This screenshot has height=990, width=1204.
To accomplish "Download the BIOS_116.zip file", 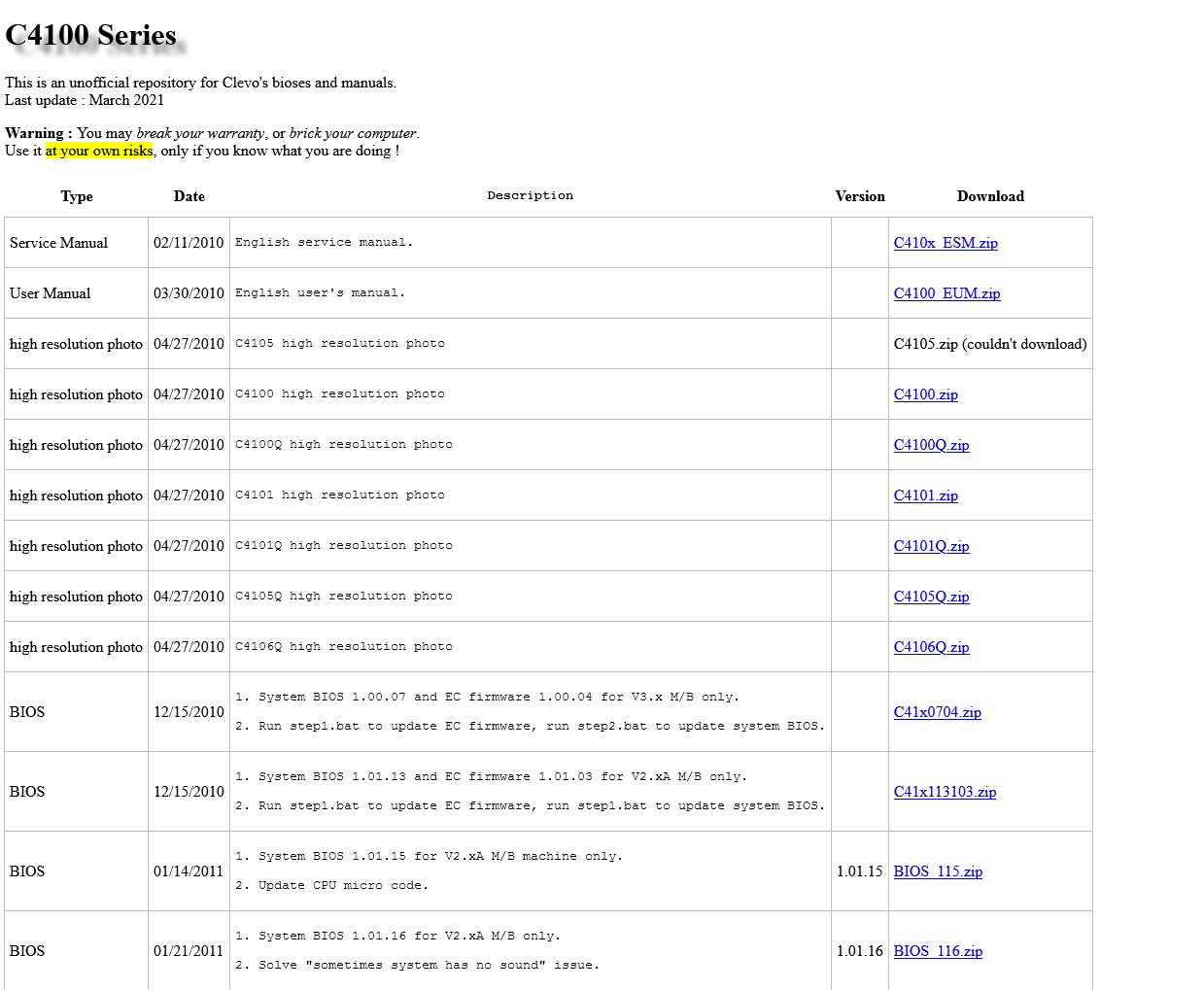I will [938, 951].
